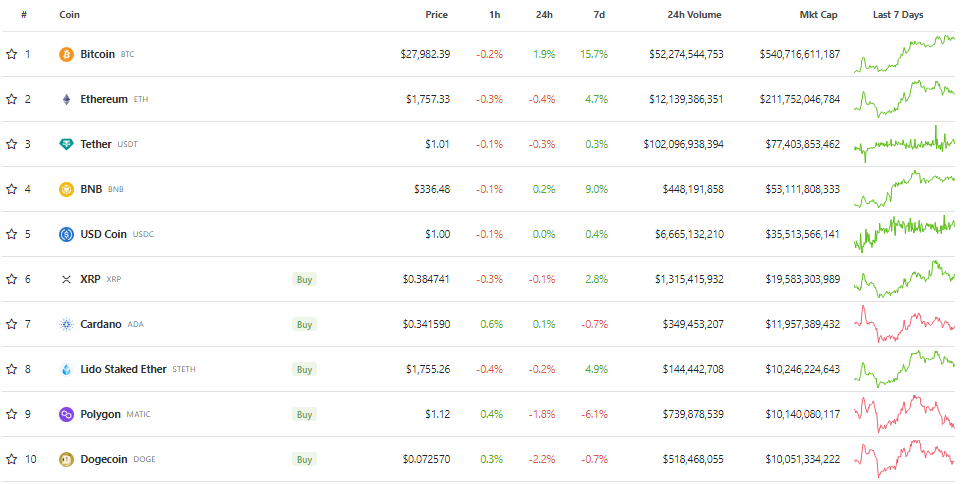
Task: Open Ethereum's 7-day sparkline chart
Action: (904, 99)
